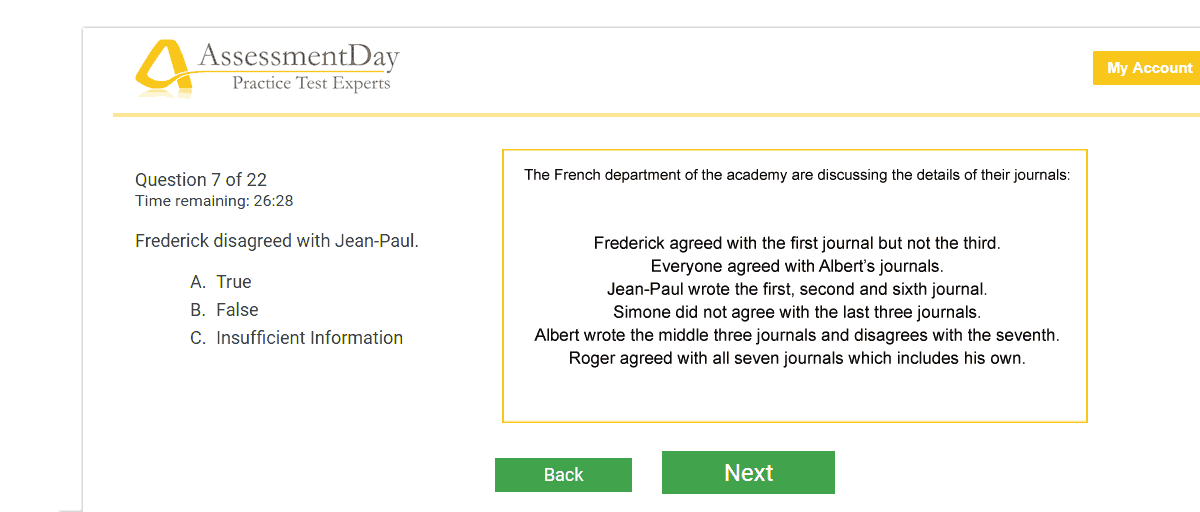Click the Practice Test Experts tagline

[311, 83]
